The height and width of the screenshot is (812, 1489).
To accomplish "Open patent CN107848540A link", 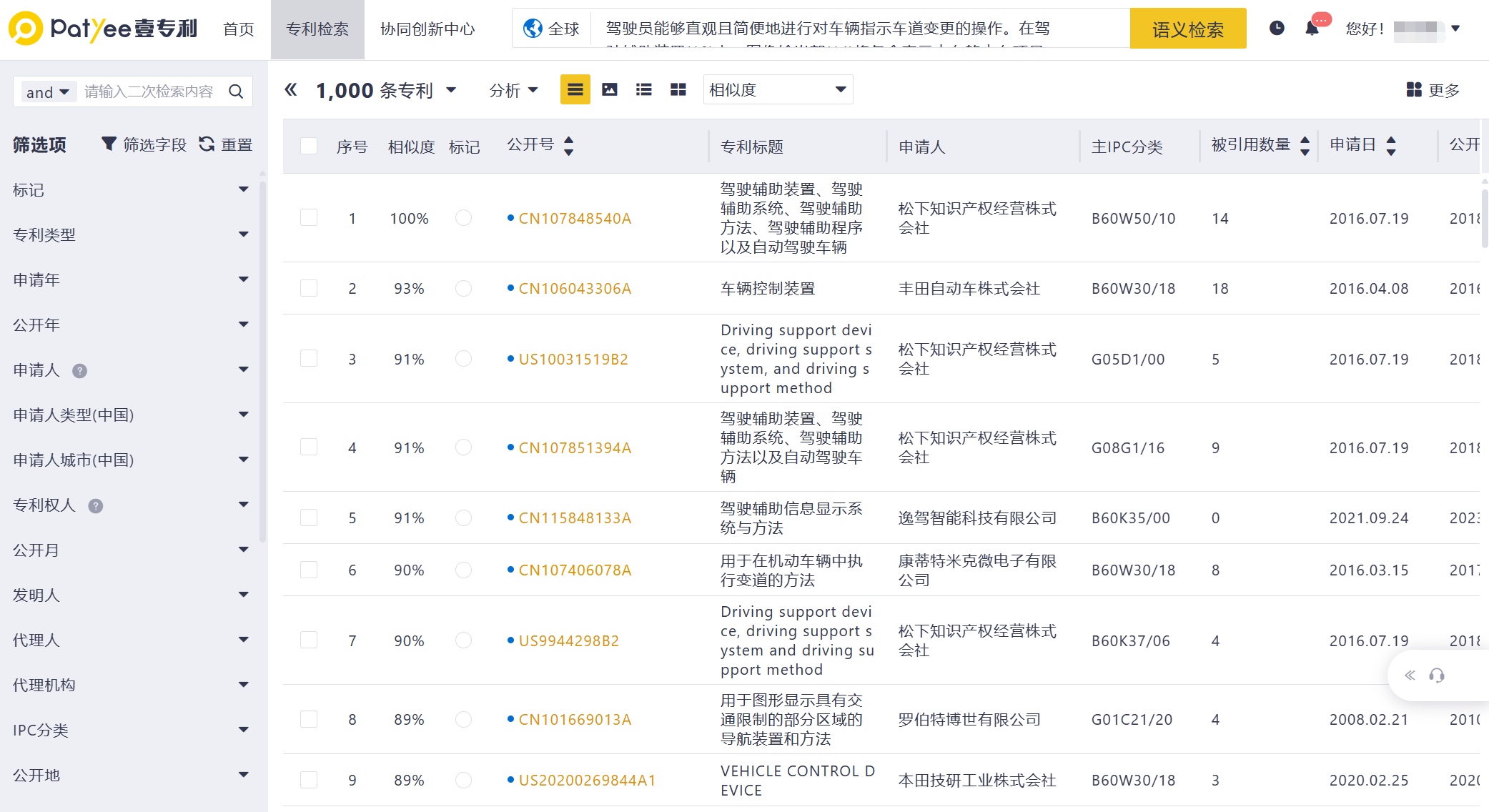I will click(575, 218).
